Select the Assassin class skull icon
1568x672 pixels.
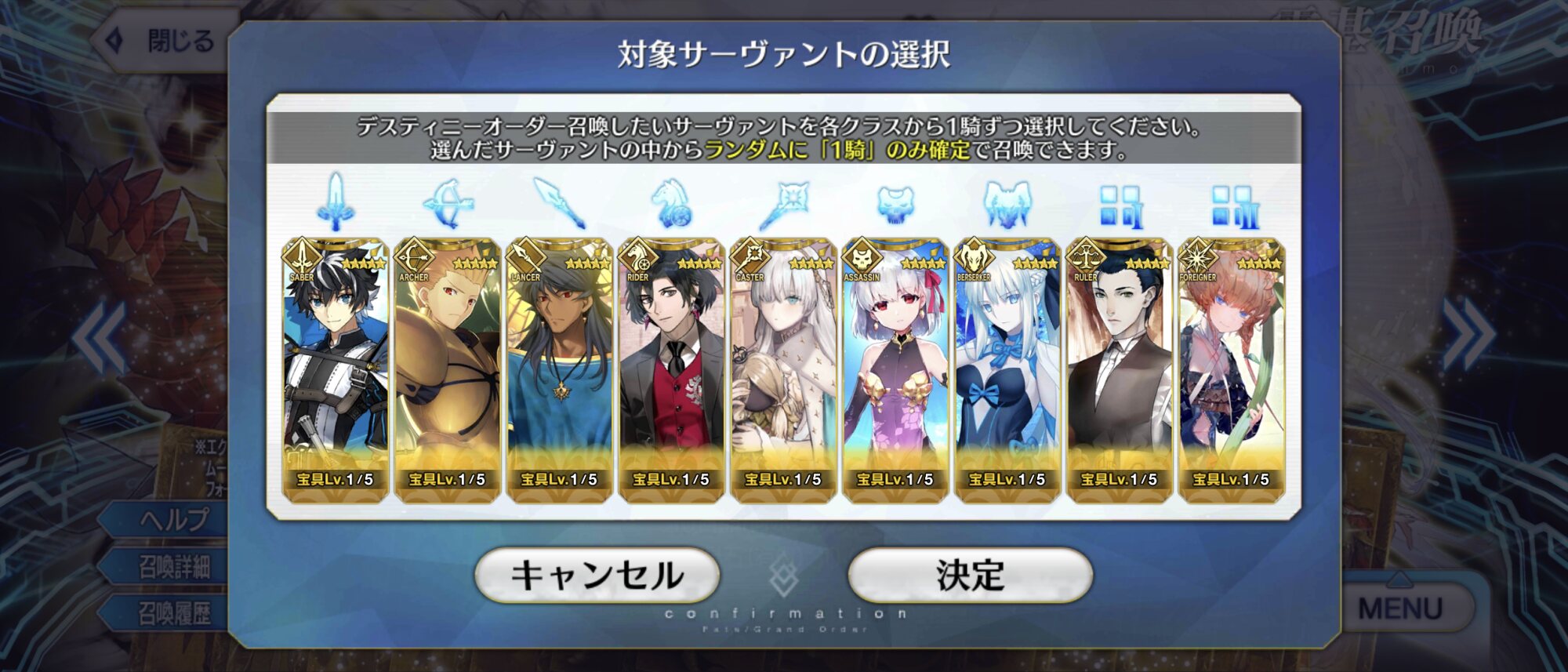[x=895, y=205]
